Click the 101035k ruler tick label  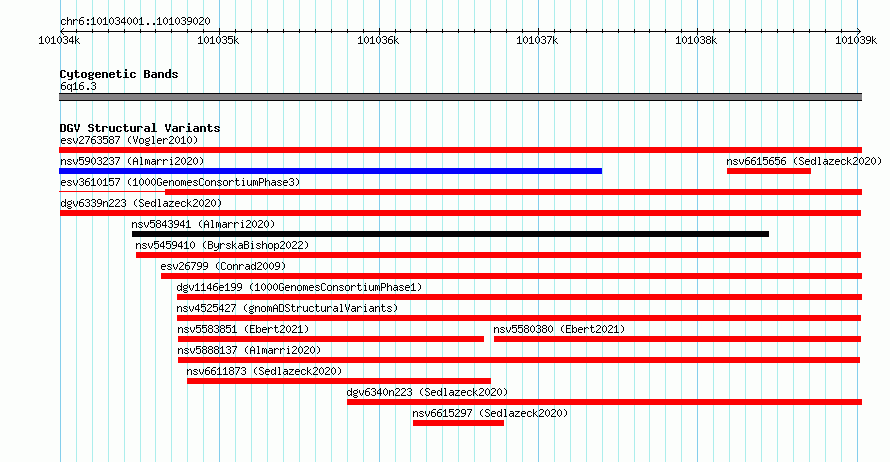[218, 40]
